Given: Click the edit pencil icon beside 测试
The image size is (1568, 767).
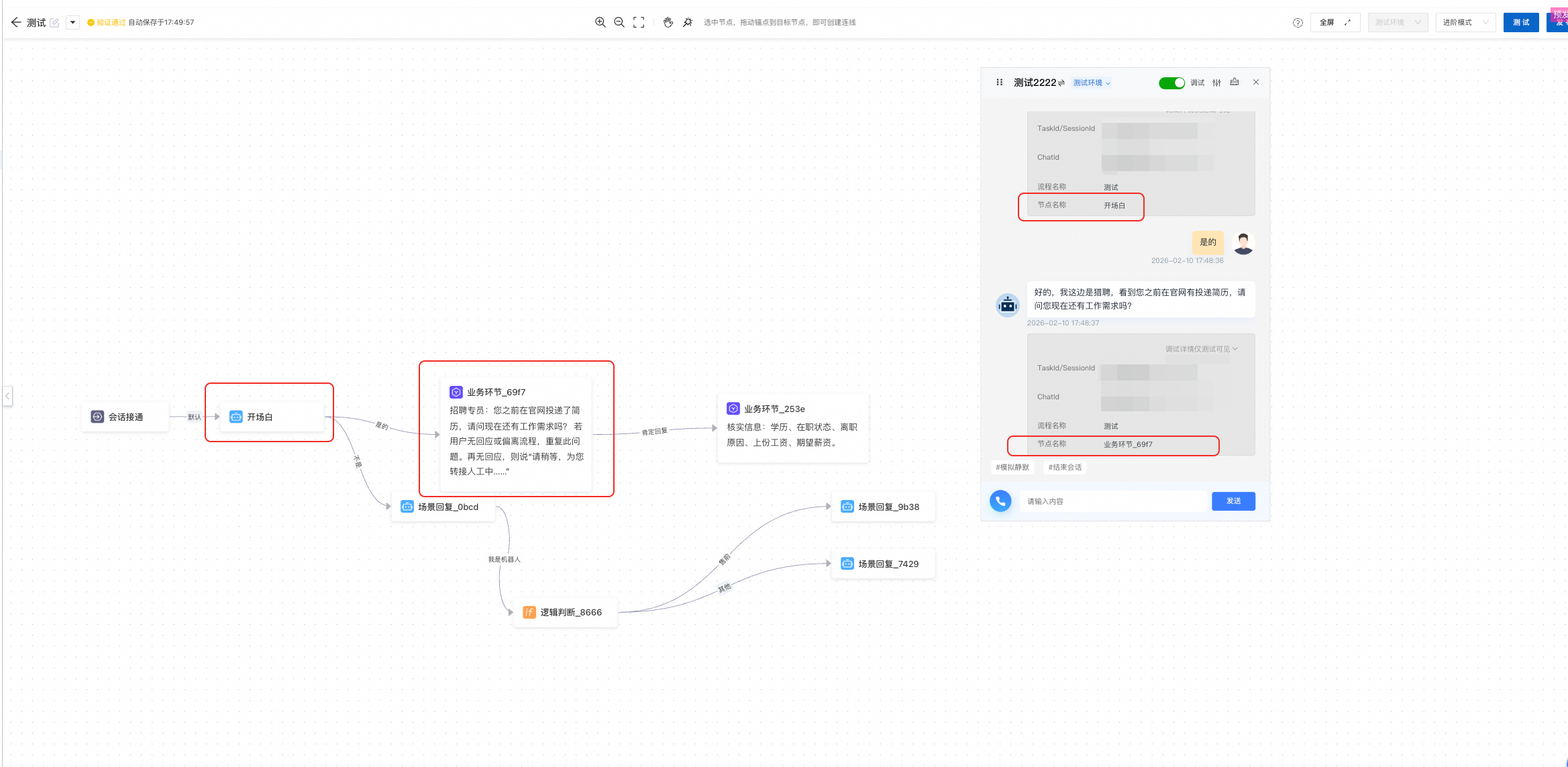Looking at the screenshot, I should [x=55, y=23].
